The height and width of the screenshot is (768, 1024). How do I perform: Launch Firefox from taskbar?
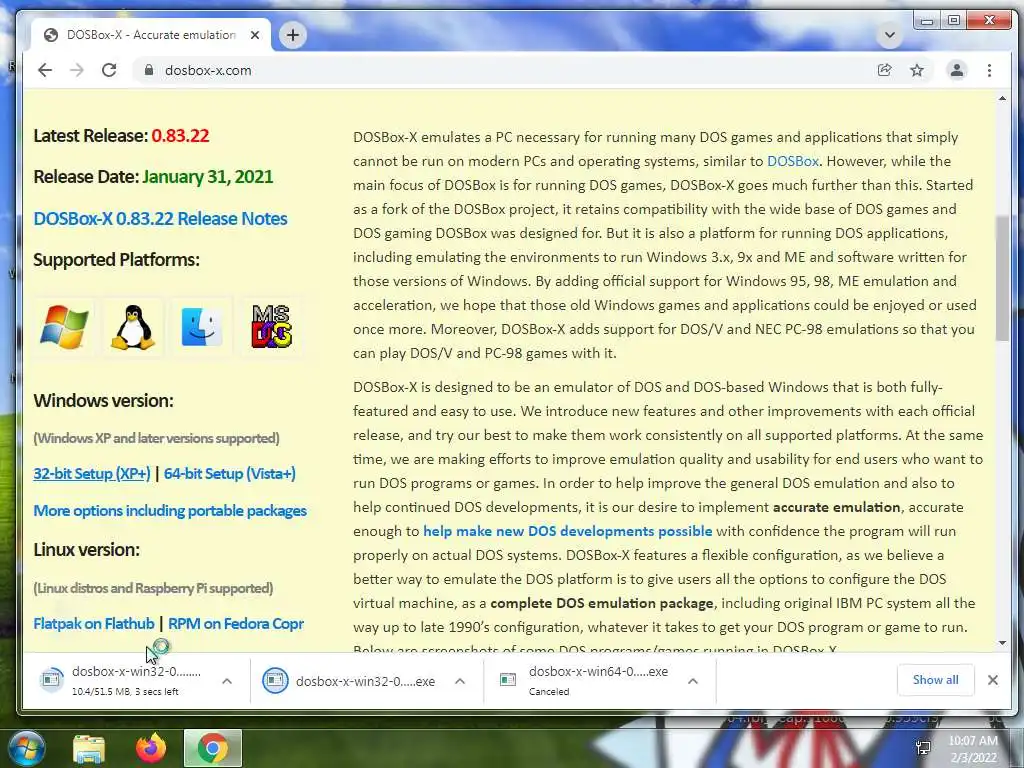[x=151, y=748]
